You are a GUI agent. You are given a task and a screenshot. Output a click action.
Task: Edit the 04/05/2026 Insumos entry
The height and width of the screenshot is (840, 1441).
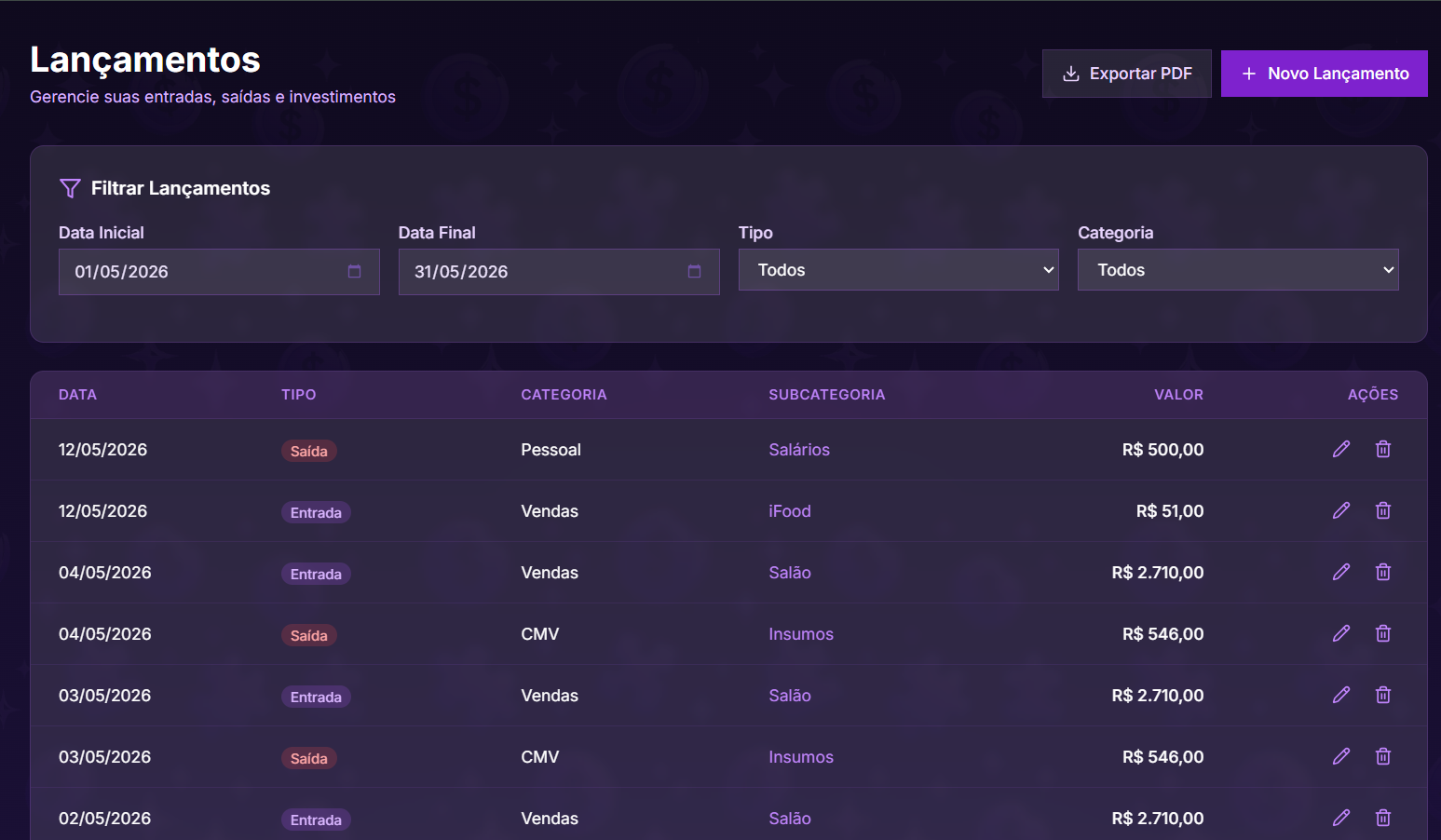coord(1341,633)
